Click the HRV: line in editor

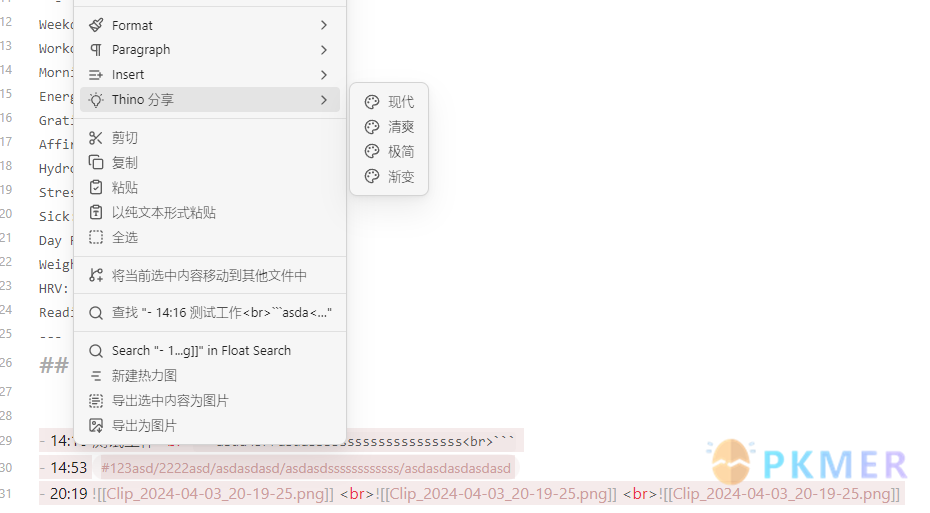click(54, 289)
